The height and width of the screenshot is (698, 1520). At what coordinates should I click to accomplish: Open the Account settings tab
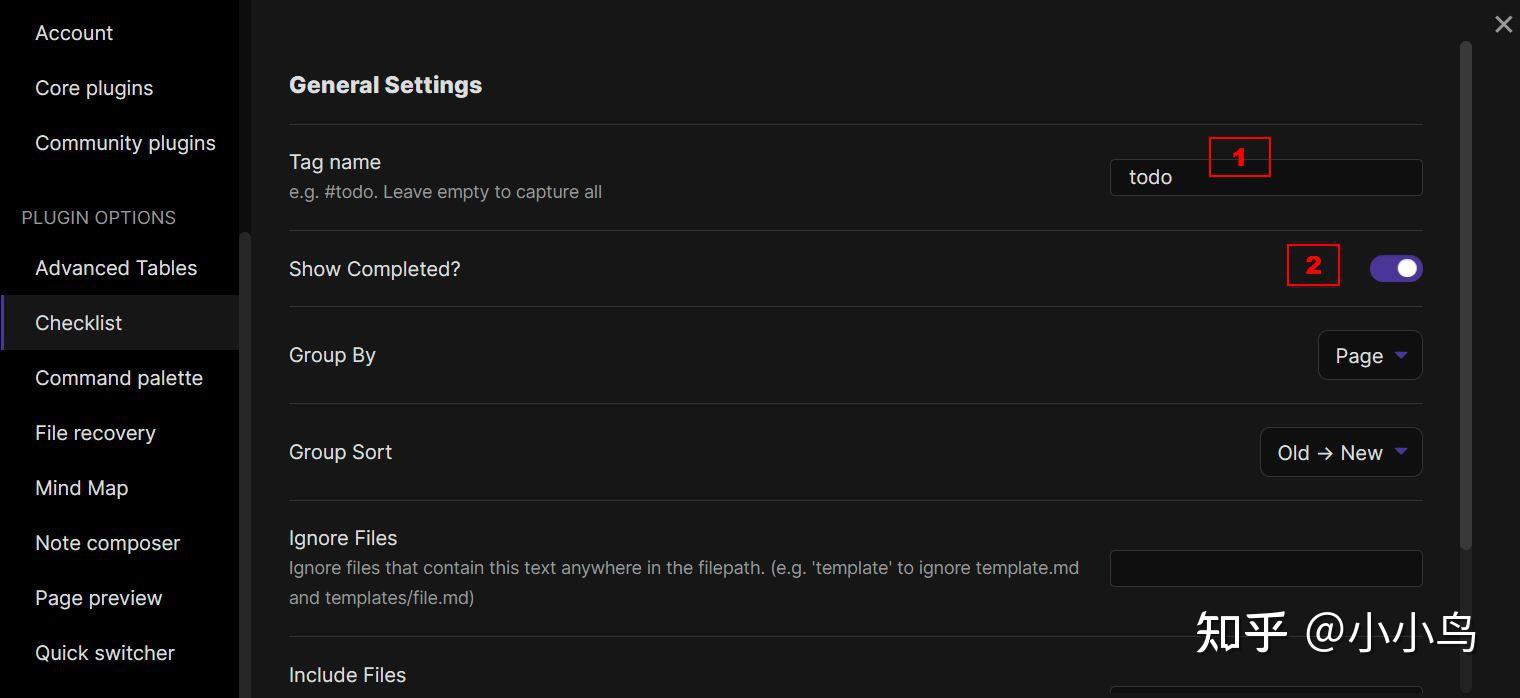[x=74, y=33]
